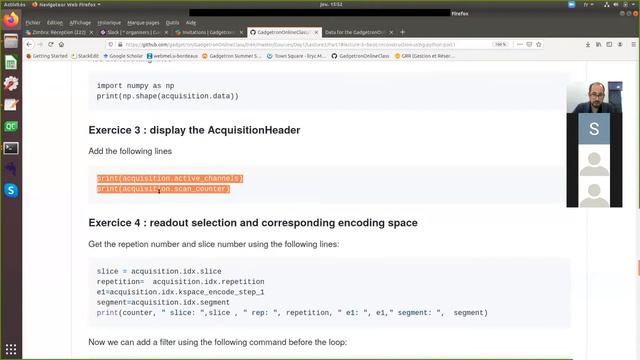
Task: Show all applications grid
Action: pos(11,349)
